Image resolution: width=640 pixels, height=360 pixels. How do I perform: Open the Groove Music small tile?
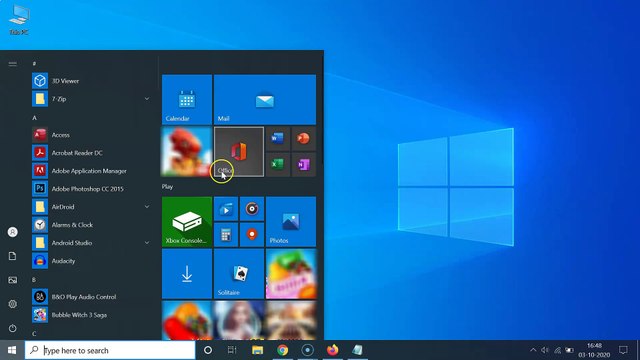pyautogui.click(x=252, y=209)
